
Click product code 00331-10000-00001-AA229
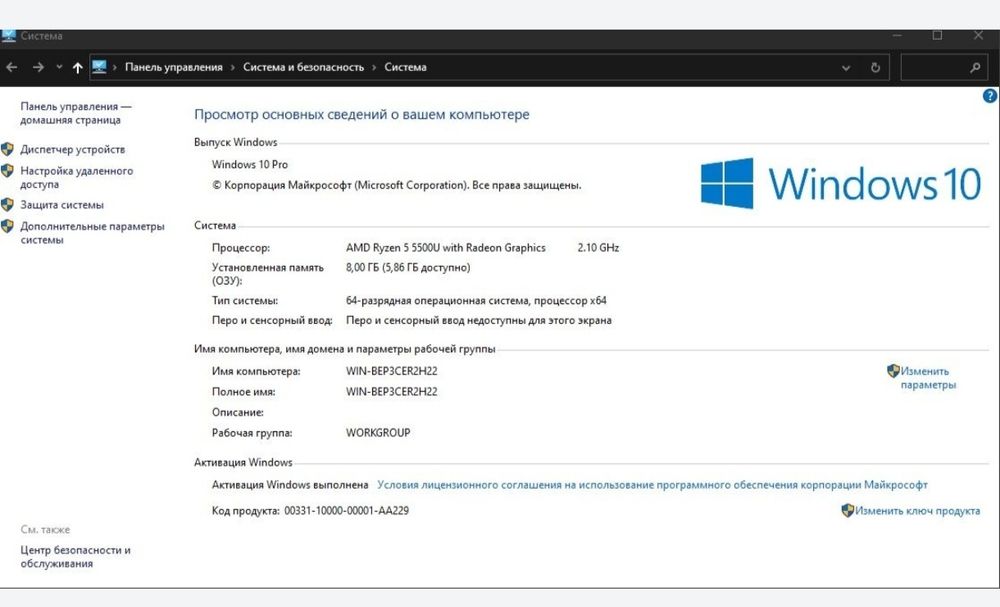pos(346,511)
